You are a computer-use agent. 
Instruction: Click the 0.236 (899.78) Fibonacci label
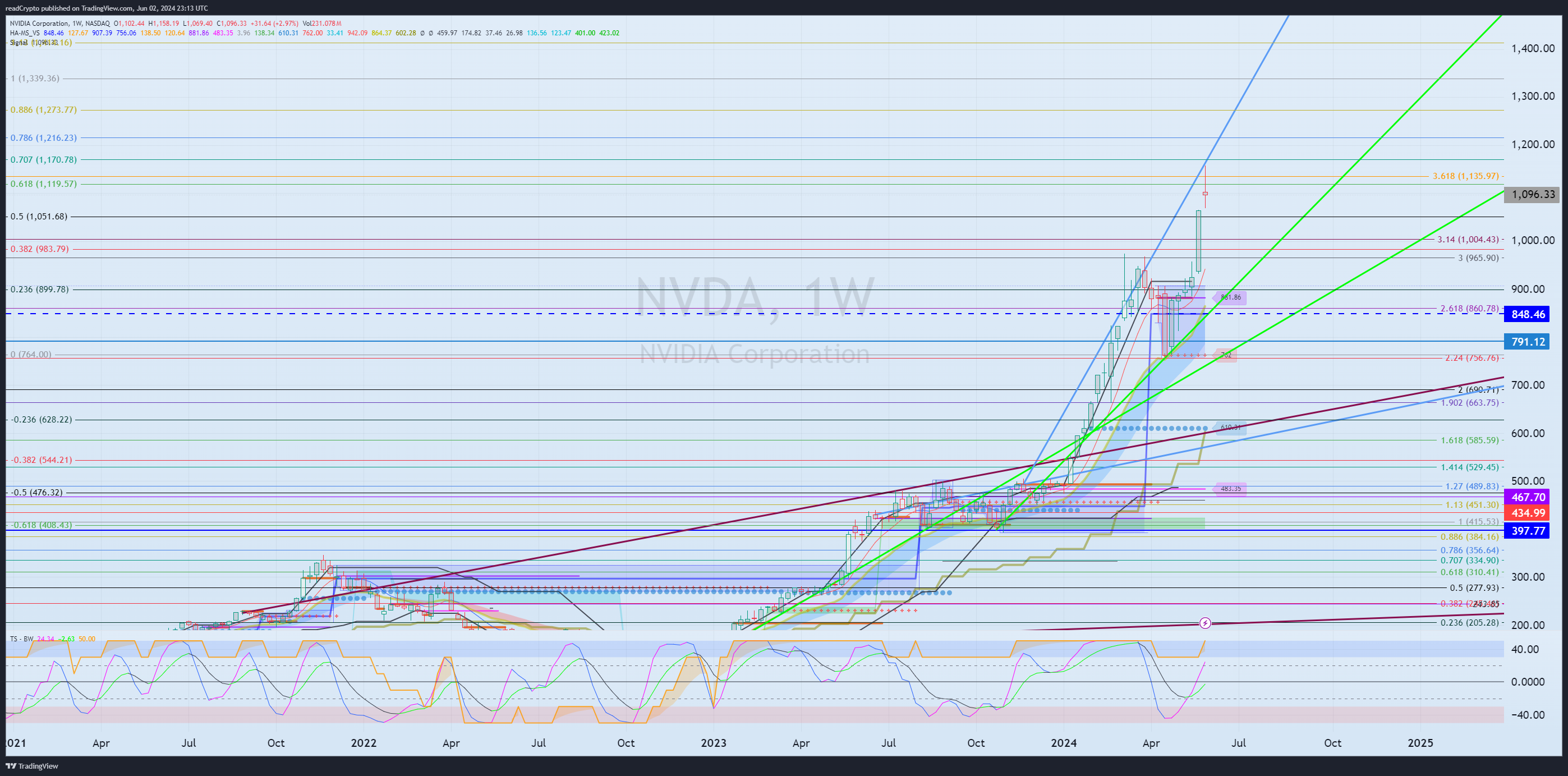tap(40, 289)
